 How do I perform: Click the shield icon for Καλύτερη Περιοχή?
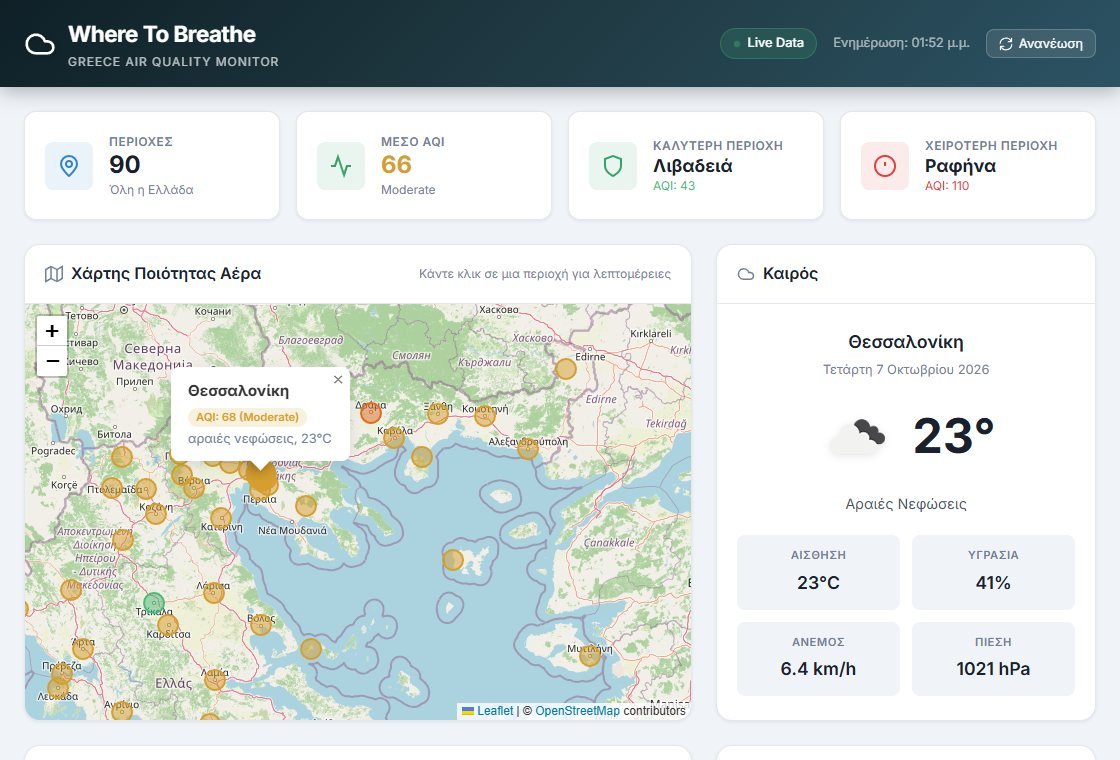(613, 166)
